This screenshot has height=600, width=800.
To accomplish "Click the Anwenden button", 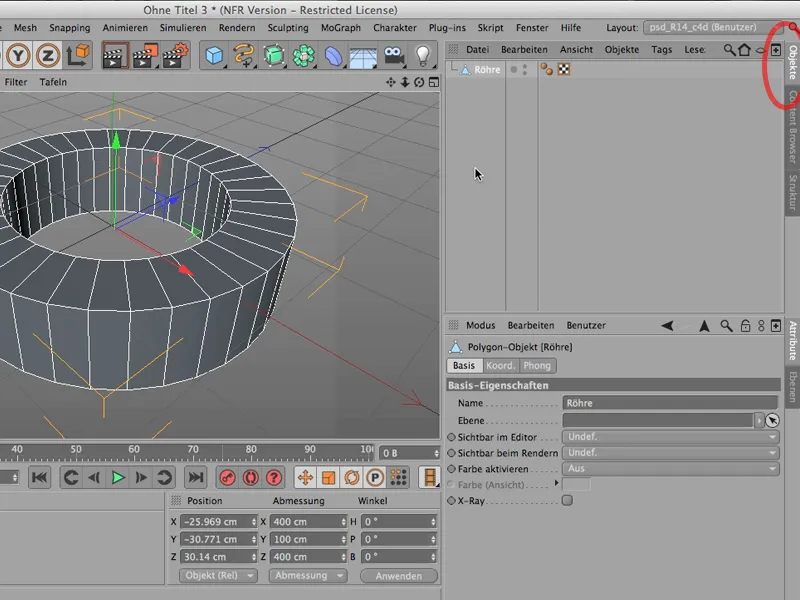I will pyautogui.click(x=398, y=576).
